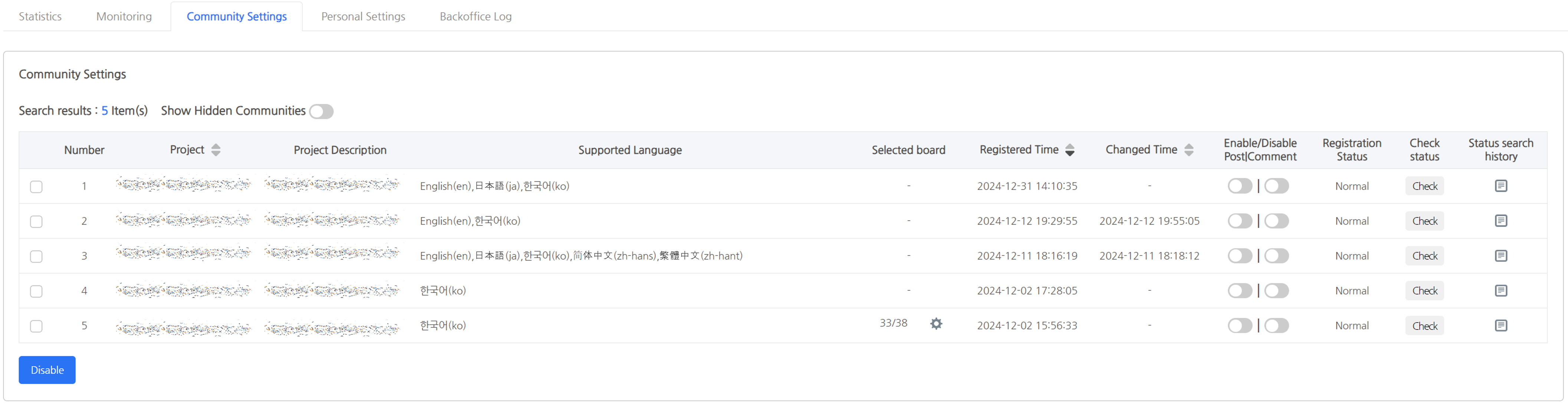Switch to the Statistics tab
This screenshot has height=407, width=1568.
pos(40,16)
